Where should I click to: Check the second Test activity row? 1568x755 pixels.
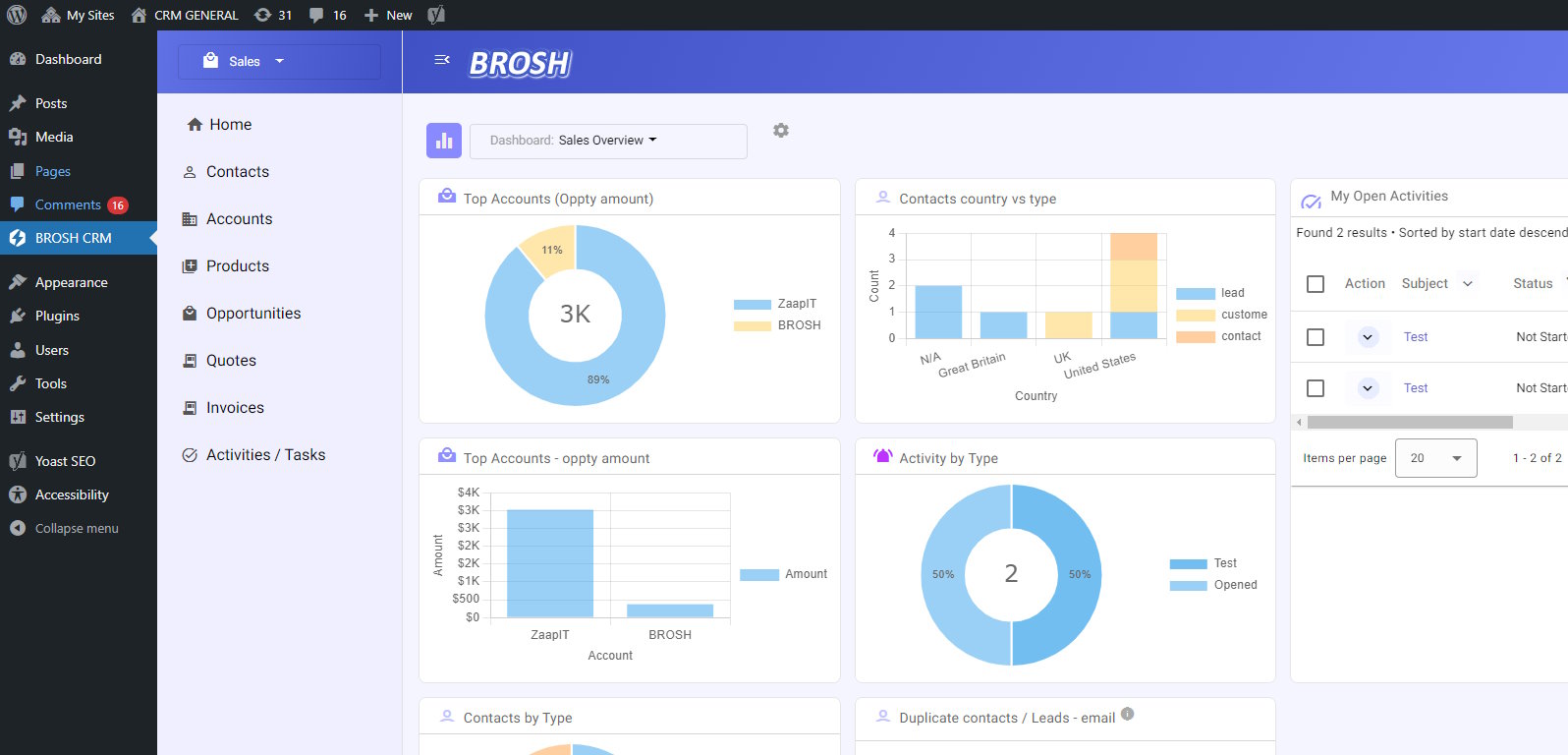[x=1316, y=388]
